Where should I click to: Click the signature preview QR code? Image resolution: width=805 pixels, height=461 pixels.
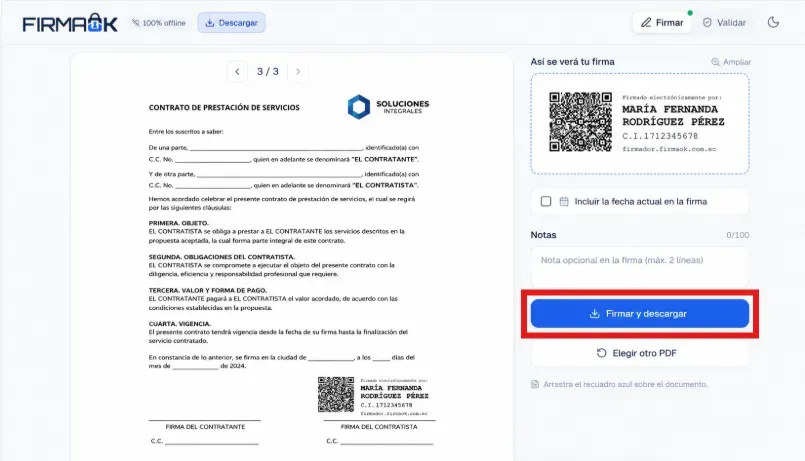coord(580,122)
